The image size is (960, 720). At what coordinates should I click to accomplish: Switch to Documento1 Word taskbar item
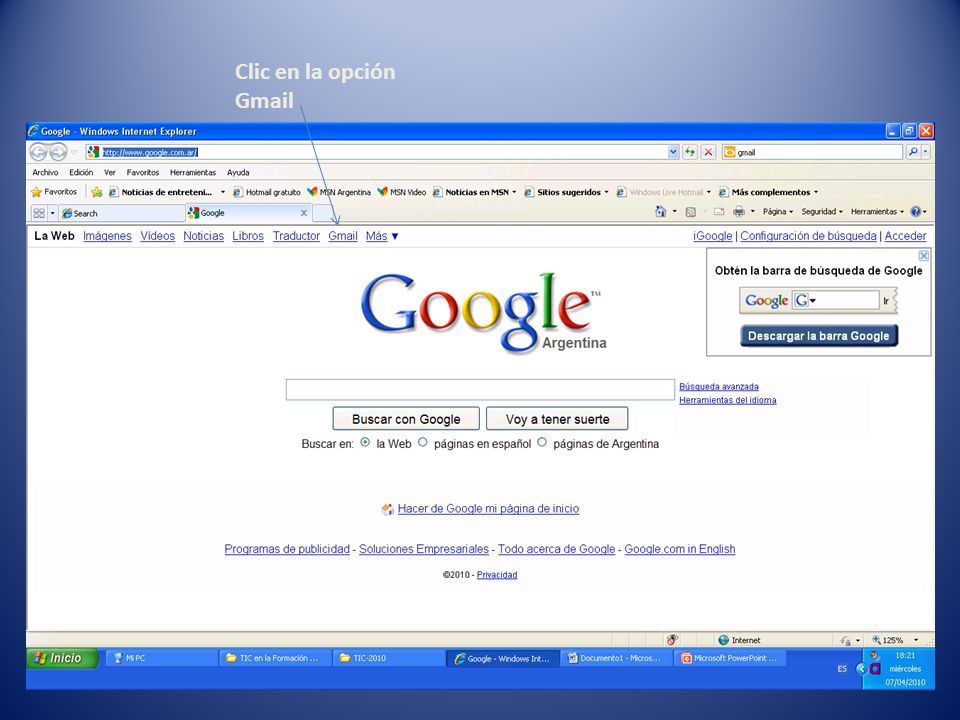pyautogui.click(x=617, y=658)
